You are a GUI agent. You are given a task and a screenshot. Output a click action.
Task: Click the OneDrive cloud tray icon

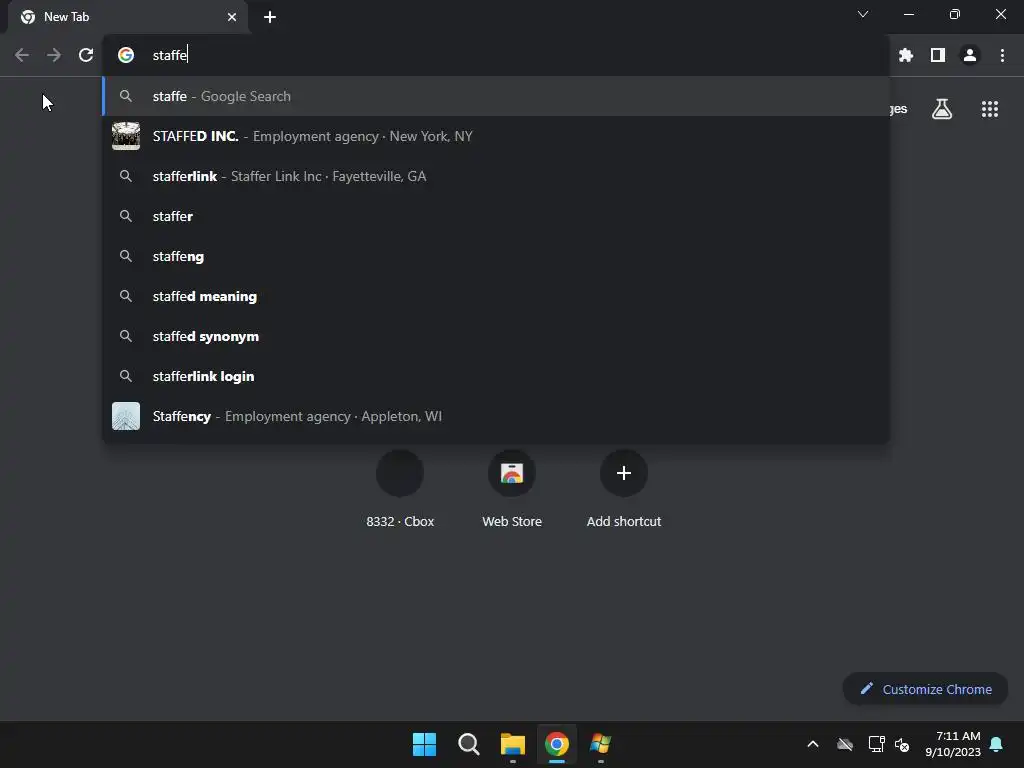[x=845, y=744]
